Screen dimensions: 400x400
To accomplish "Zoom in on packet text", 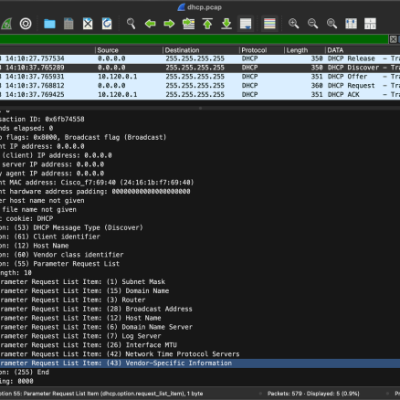I will click(x=294, y=24).
